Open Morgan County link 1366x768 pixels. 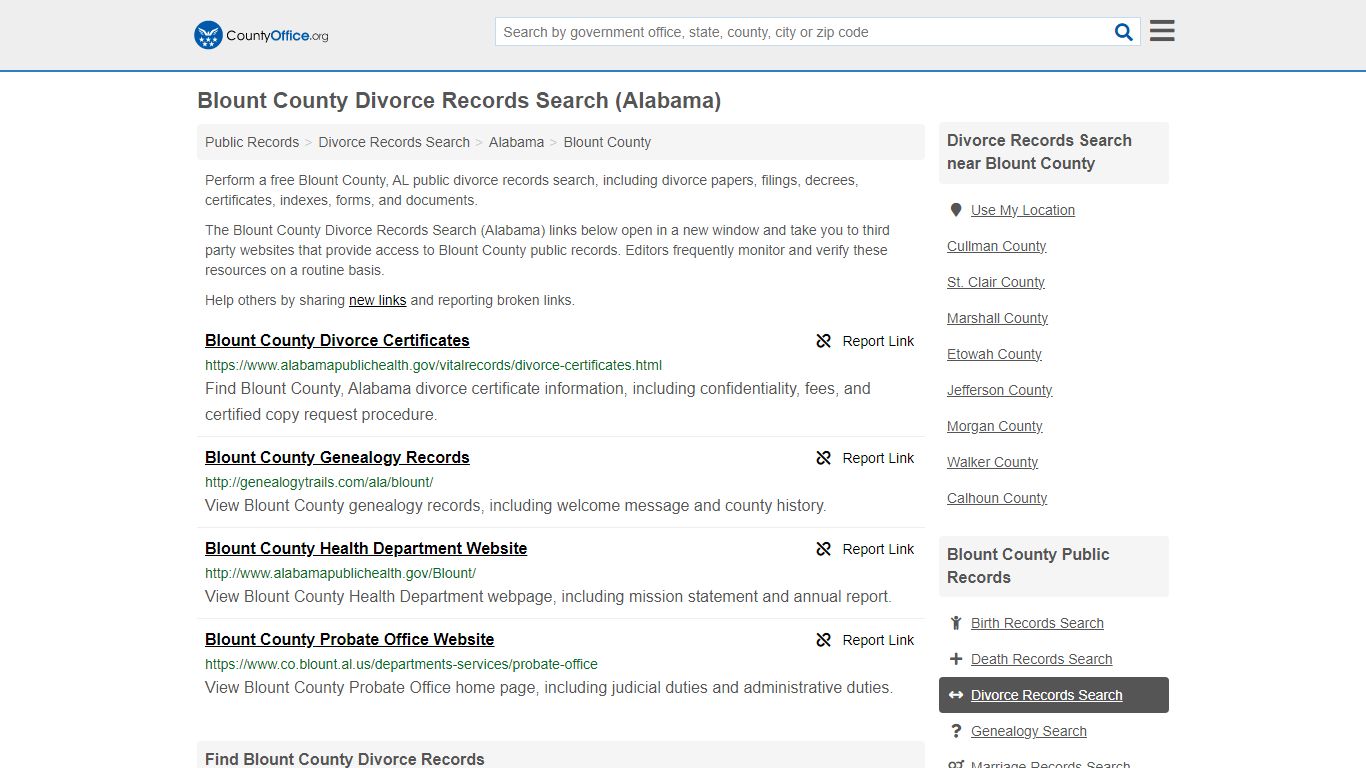tap(994, 426)
